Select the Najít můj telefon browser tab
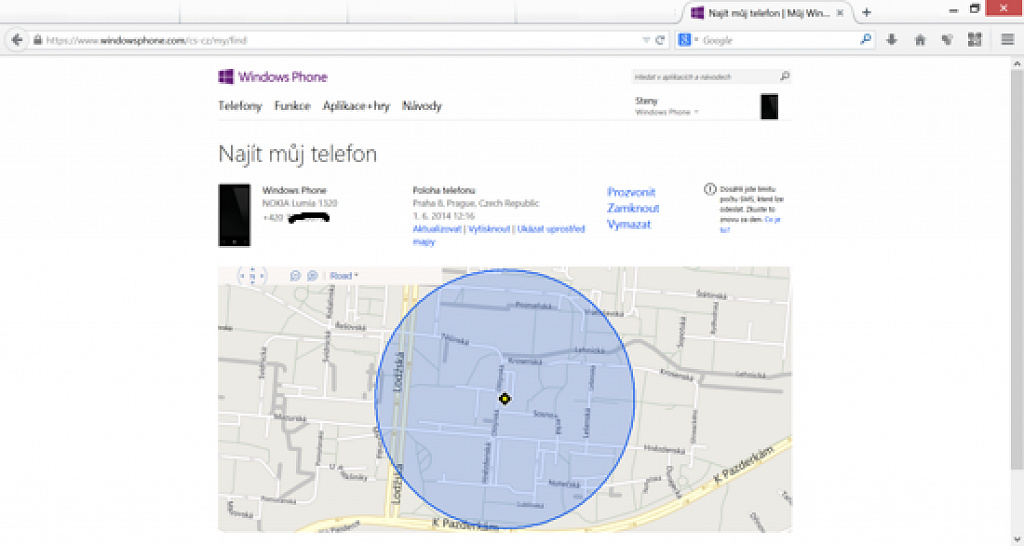 click(x=767, y=12)
